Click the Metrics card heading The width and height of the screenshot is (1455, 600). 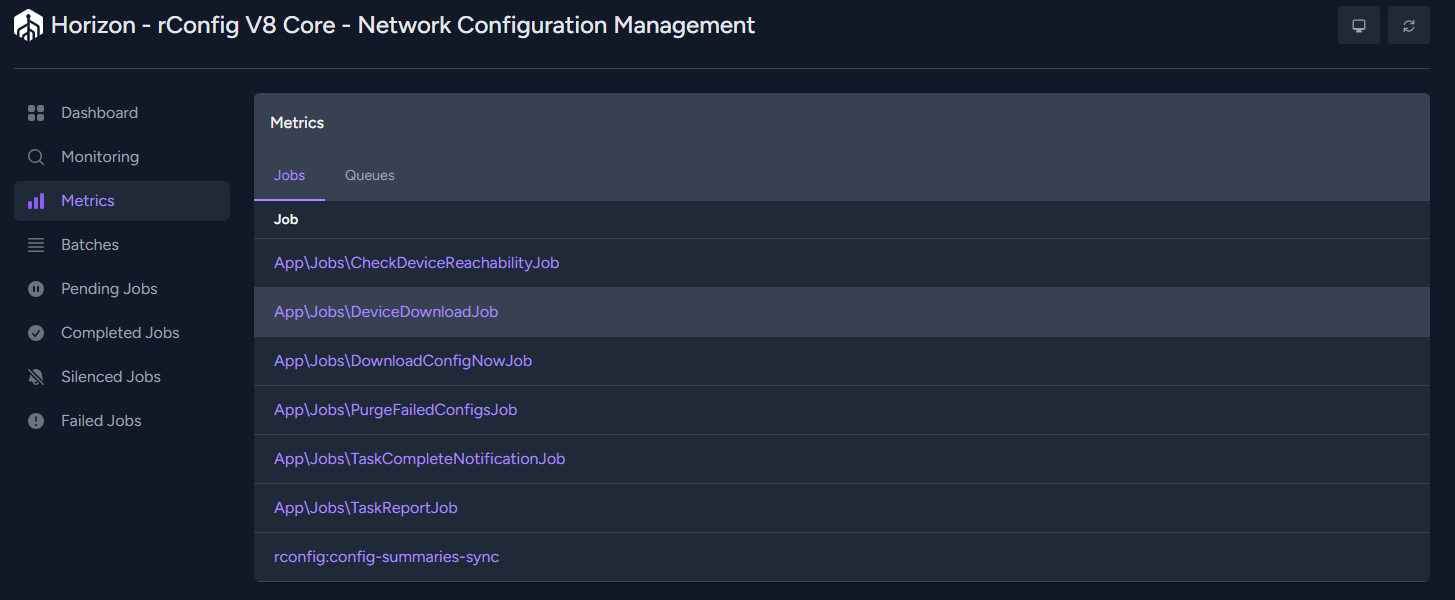pyautogui.click(x=297, y=123)
